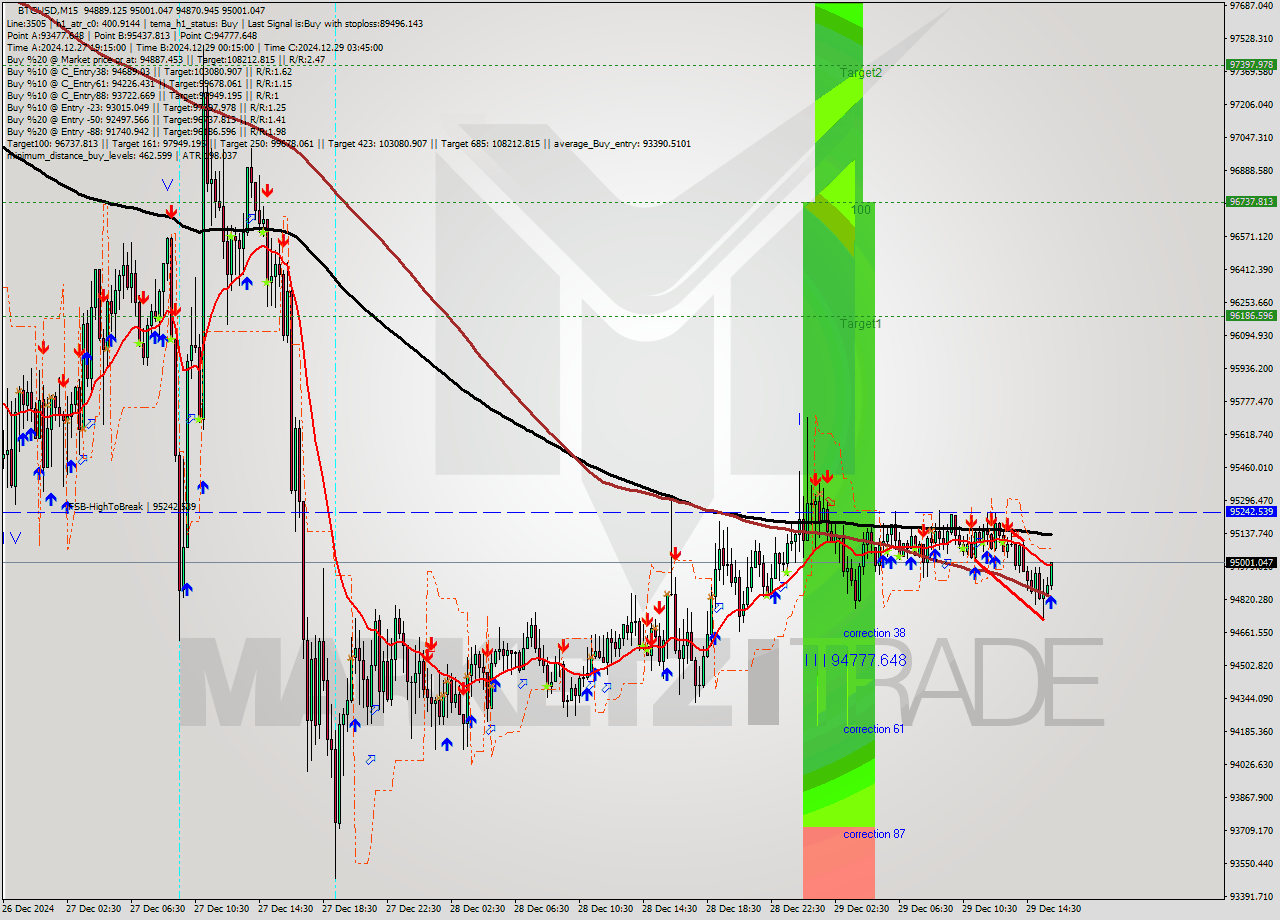
Task: Click axis price 95936.200
Action: pyautogui.click(x=1251, y=368)
